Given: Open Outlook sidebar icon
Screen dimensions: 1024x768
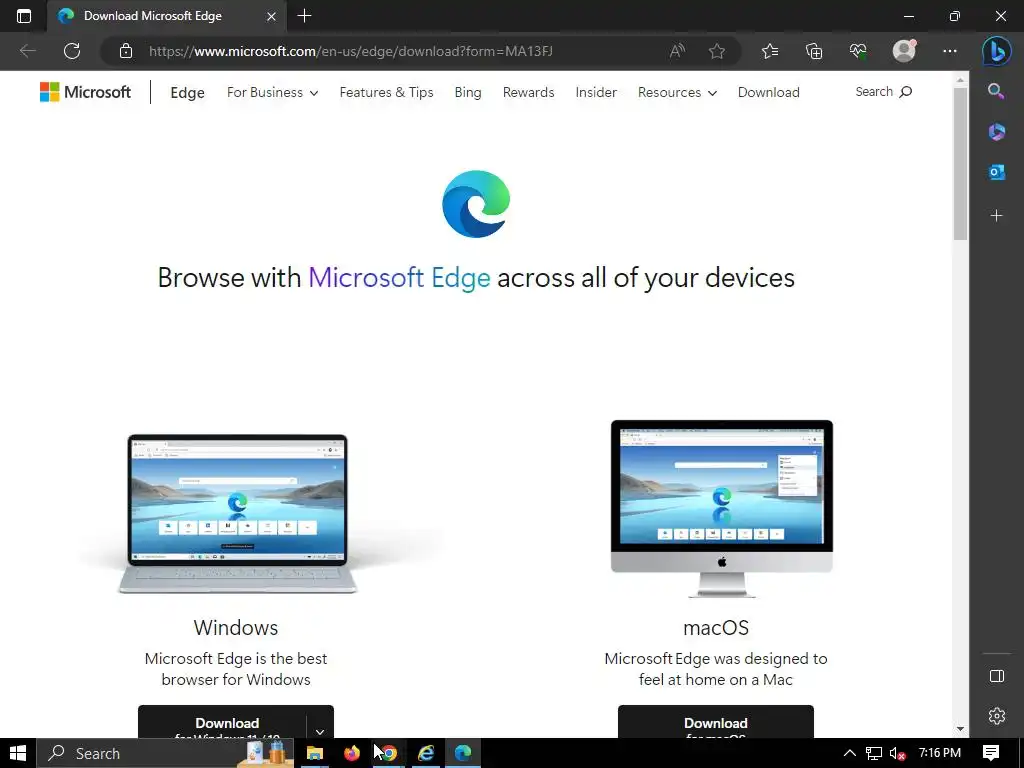Looking at the screenshot, I should click(997, 172).
